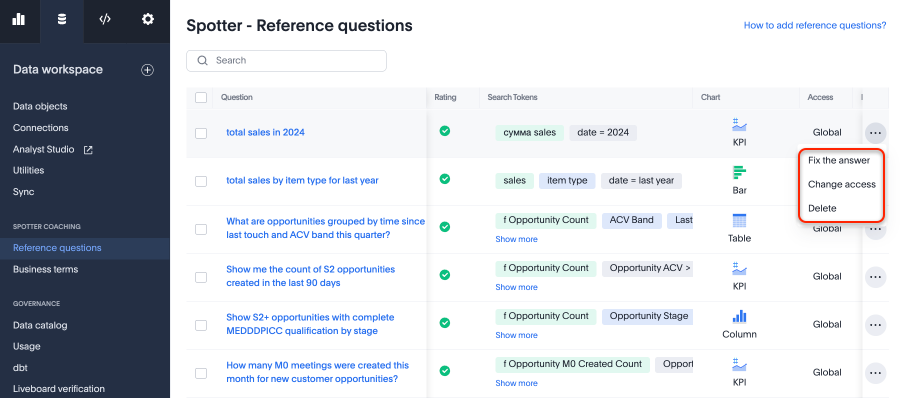Open Data catalog in sidebar
The width and height of the screenshot is (903, 398).
point(40,325)
